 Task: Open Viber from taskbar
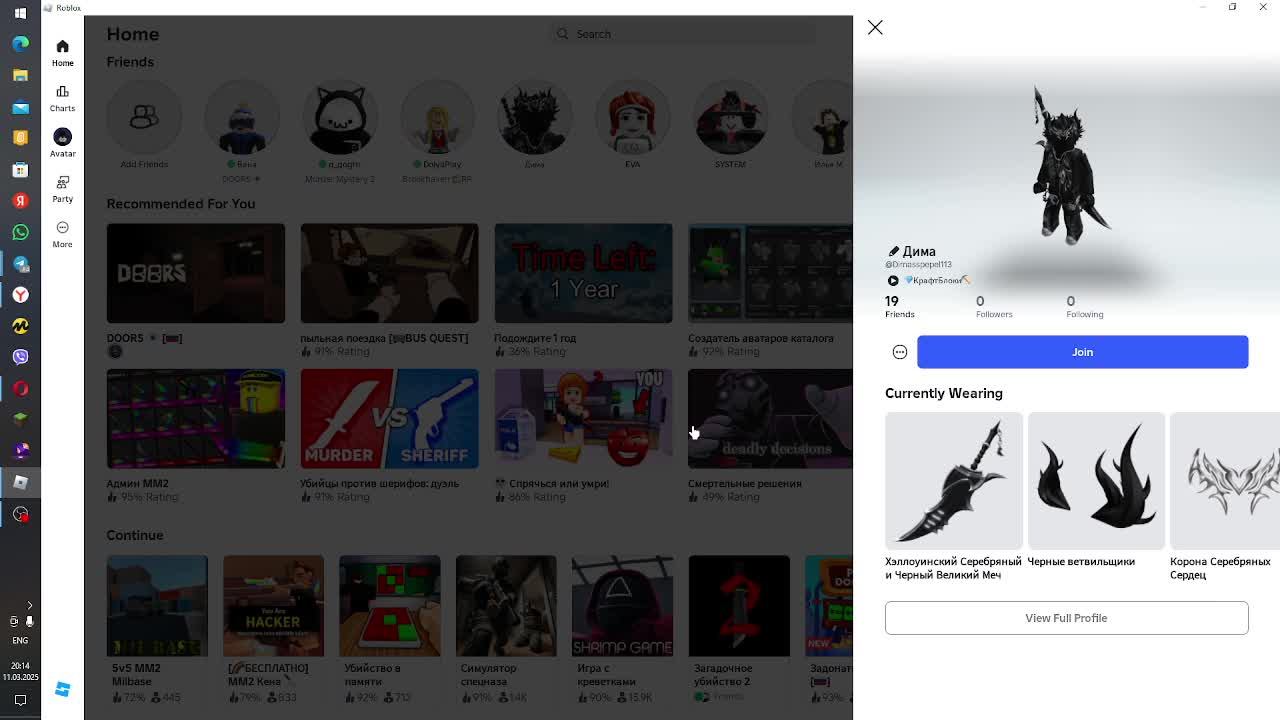20,357
